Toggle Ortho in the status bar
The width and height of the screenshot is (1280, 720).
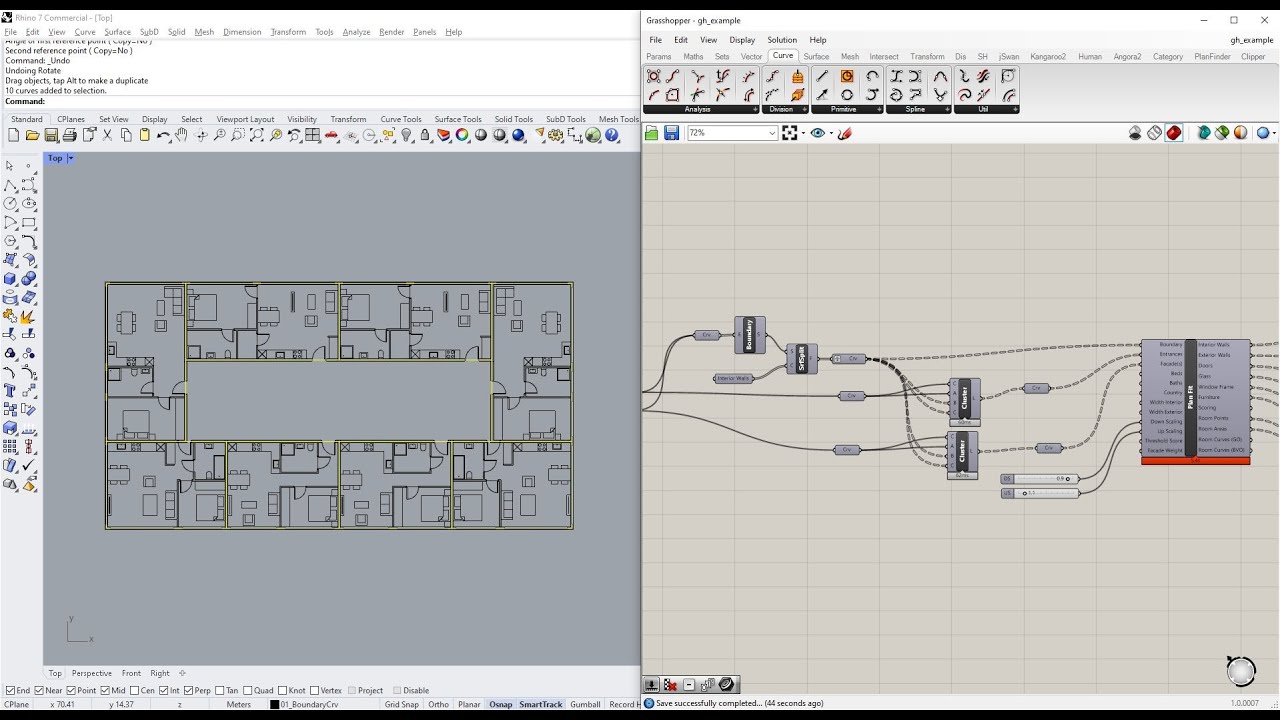pos(438,704)
